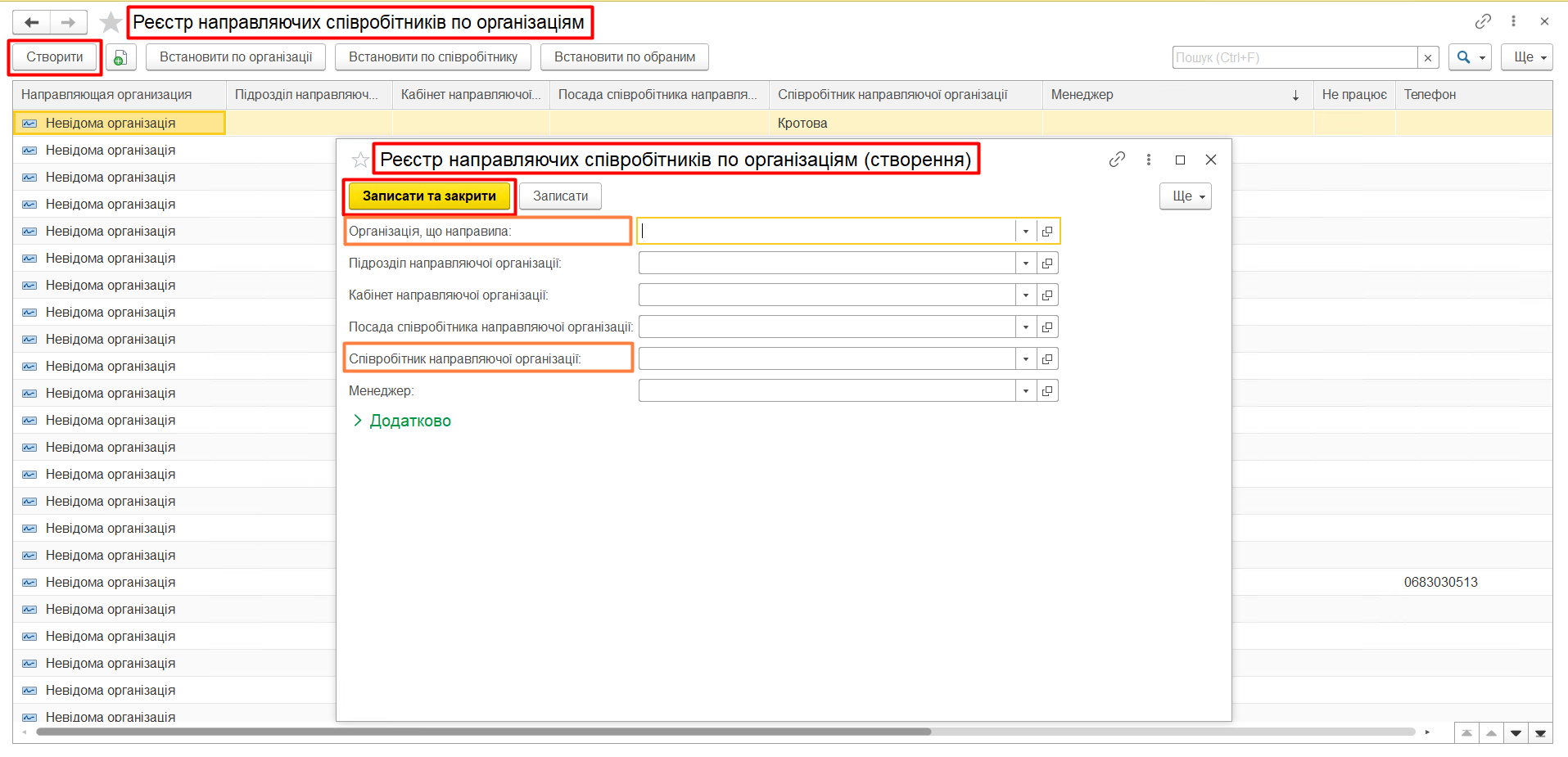The width and height of the screenshot is (1568, 757).
Task: Click the forward navigation arrow
Action: point(69,22)
